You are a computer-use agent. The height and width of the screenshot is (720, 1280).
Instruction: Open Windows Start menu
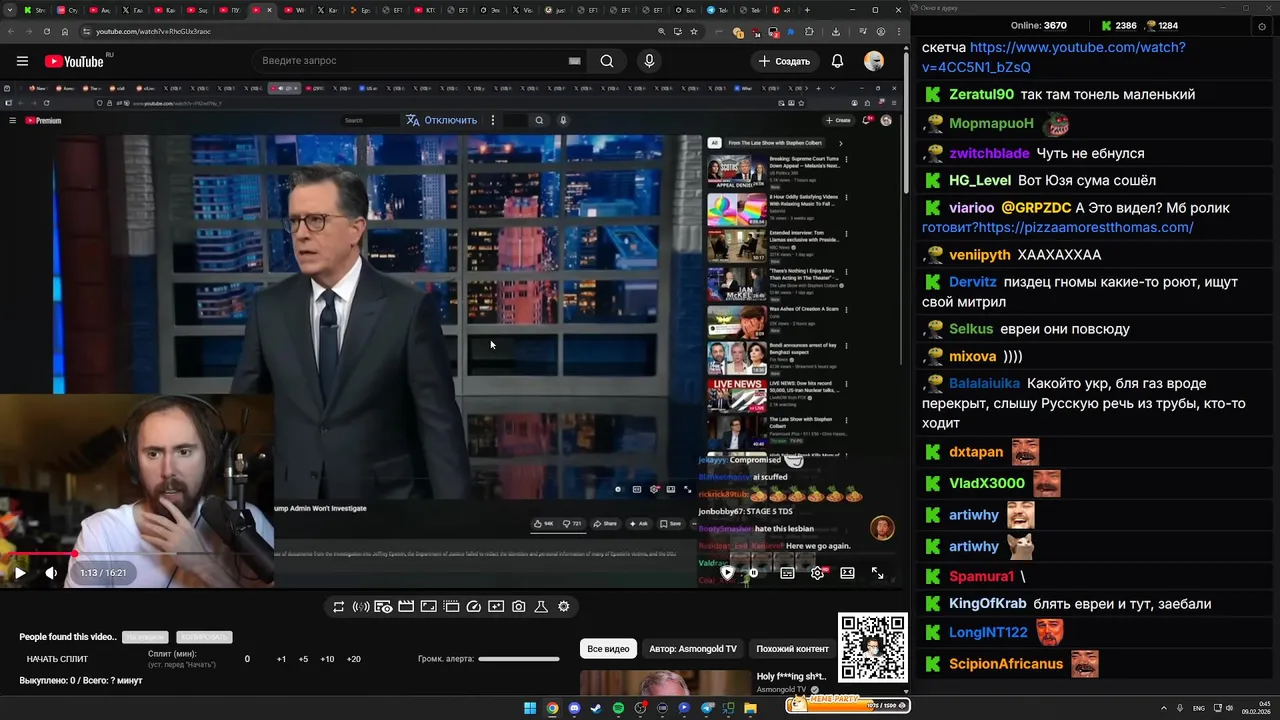click(x=530, y=709)
